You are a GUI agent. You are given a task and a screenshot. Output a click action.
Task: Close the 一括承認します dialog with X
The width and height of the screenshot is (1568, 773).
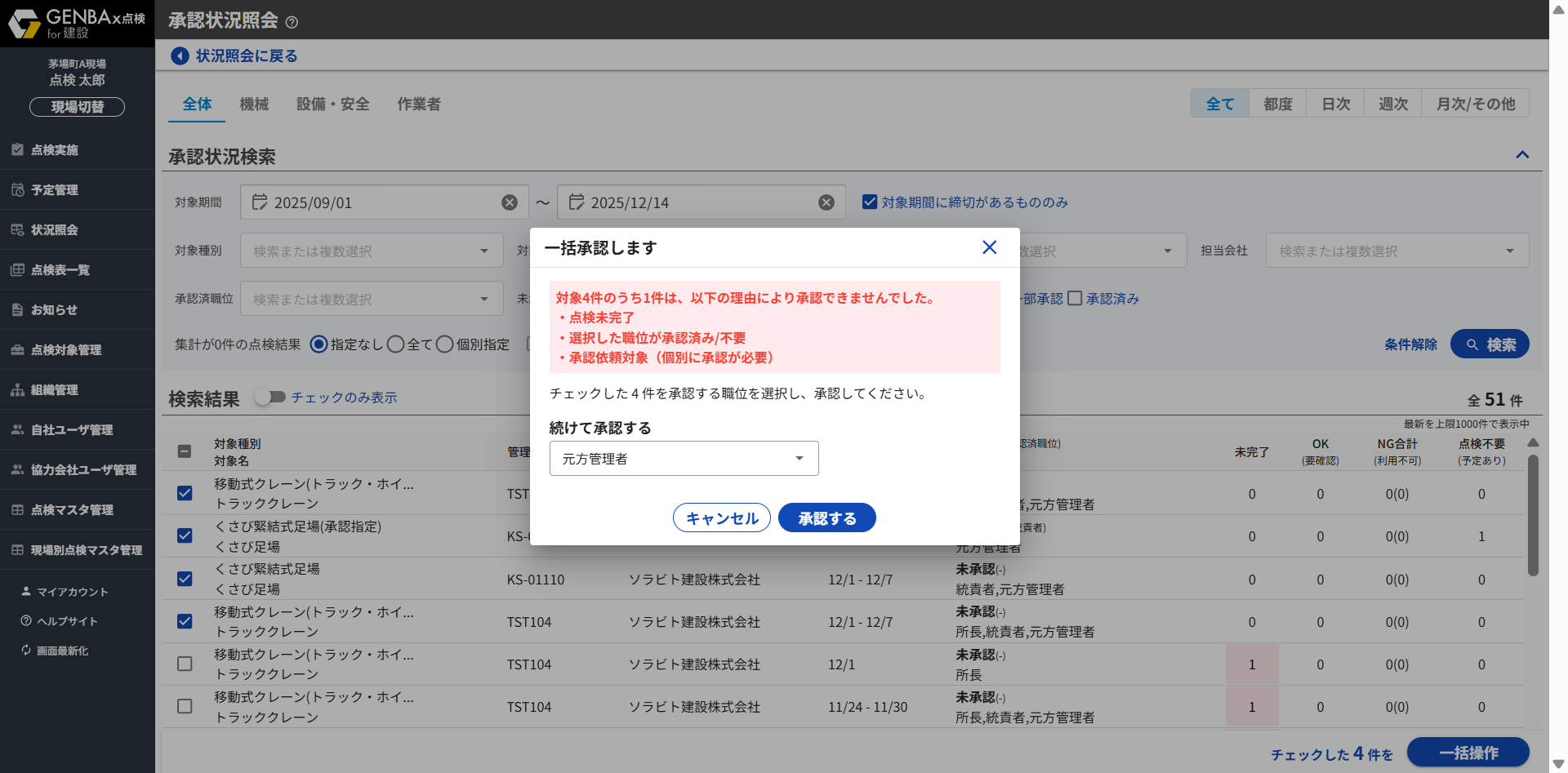tap(989, 247)
